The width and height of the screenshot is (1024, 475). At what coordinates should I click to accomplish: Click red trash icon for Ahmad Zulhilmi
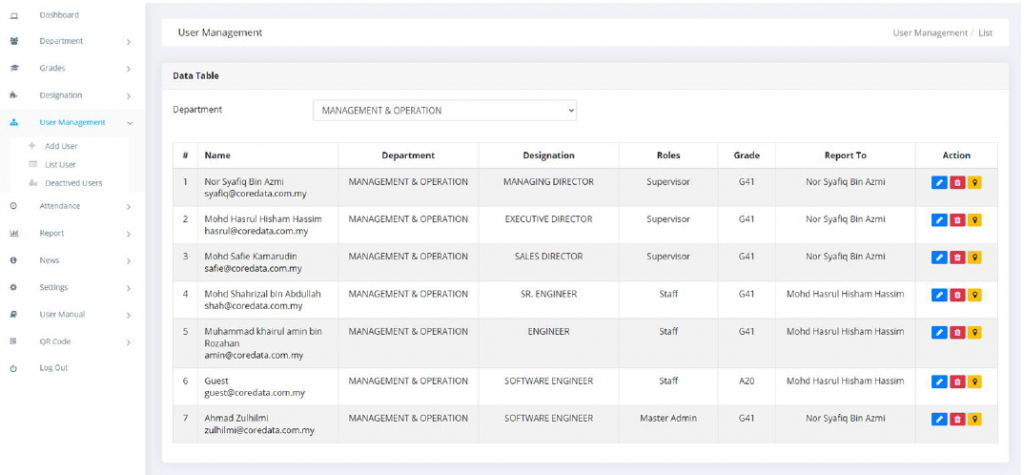pyautogui.click(x=956, y=419)
